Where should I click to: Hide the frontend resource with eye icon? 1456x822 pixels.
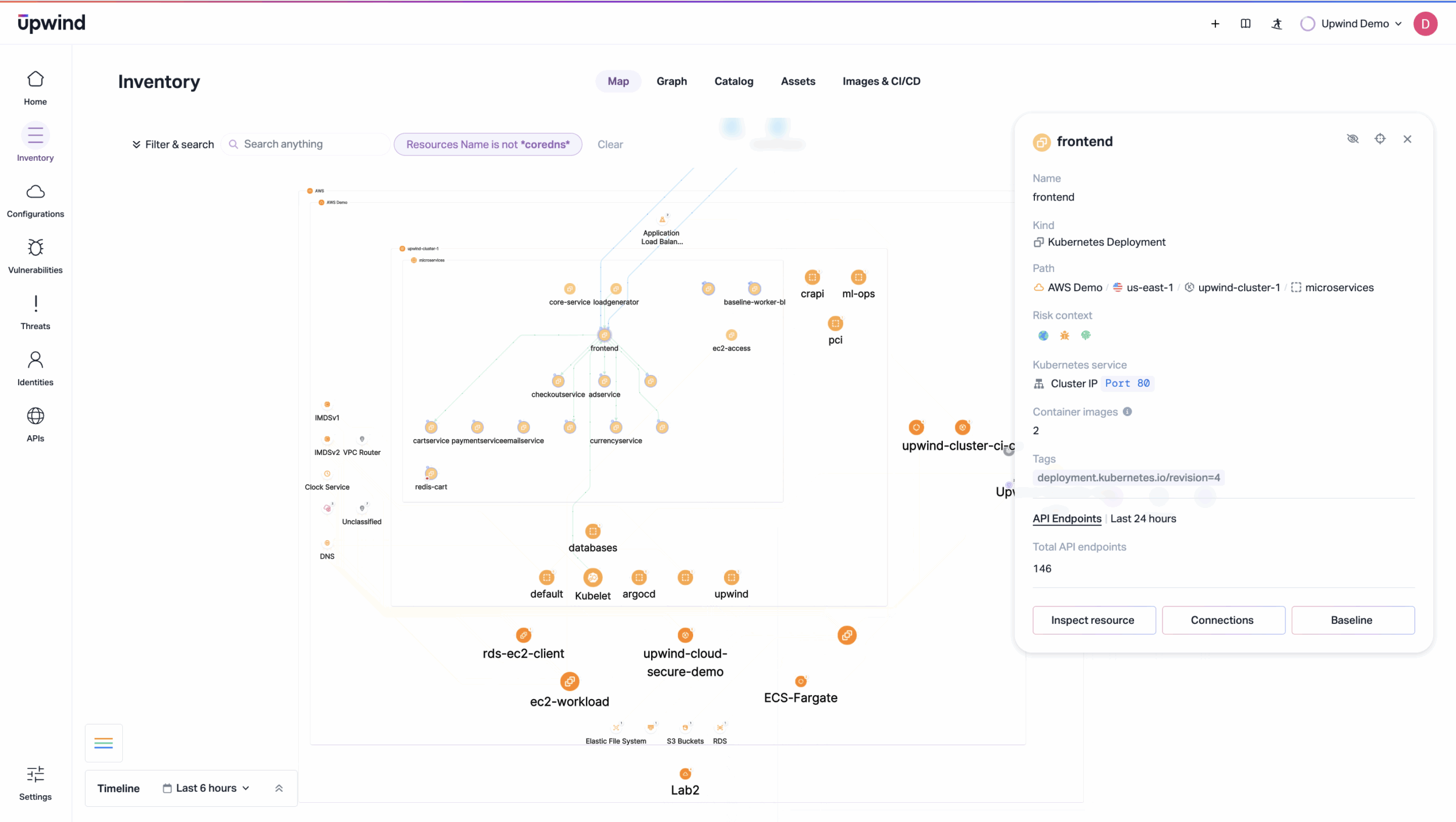pos(1352,139)
